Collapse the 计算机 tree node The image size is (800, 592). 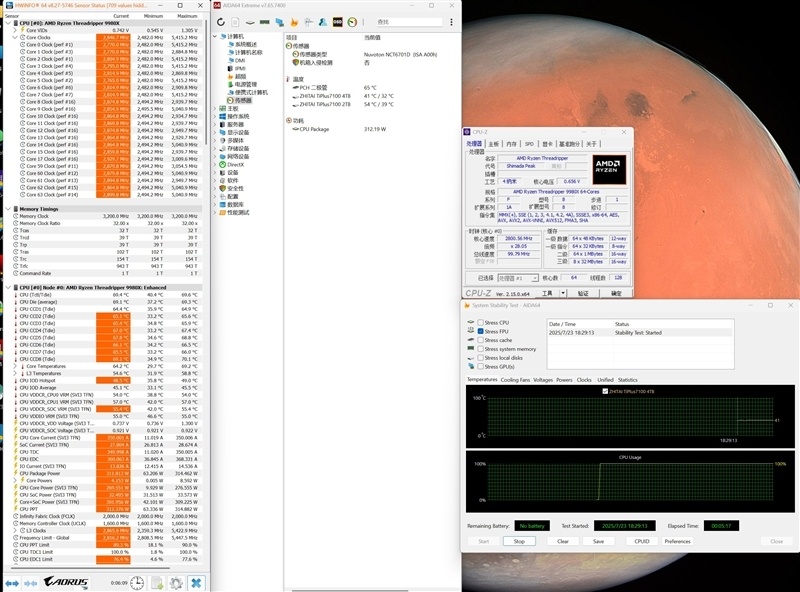pos(216,36)
